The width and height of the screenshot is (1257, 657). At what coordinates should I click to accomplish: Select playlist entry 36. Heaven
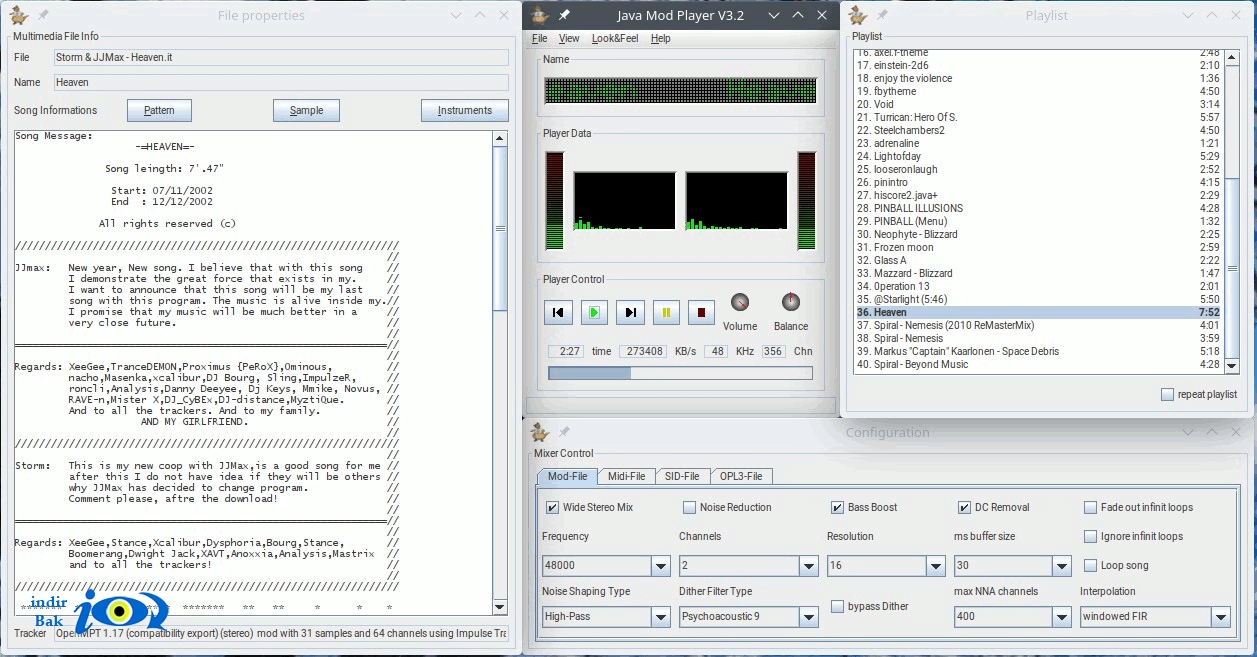point(1039,312)
